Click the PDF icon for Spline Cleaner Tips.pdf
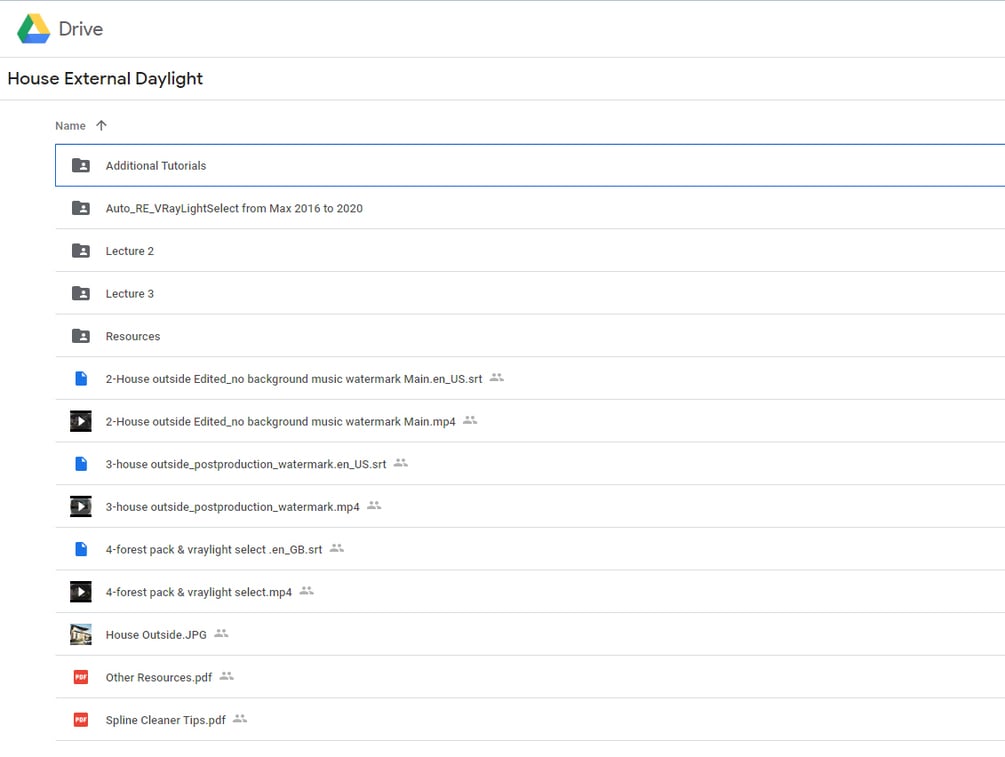 click(x=81, y=720)
